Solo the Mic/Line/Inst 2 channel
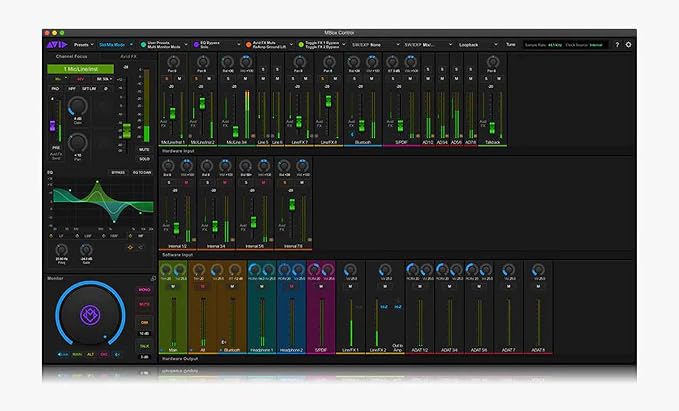 197,78
